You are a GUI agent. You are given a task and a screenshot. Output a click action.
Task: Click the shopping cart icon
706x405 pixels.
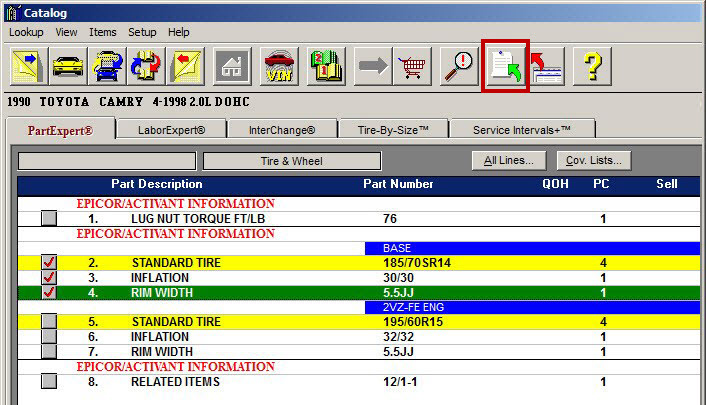[x=412, y=67]
